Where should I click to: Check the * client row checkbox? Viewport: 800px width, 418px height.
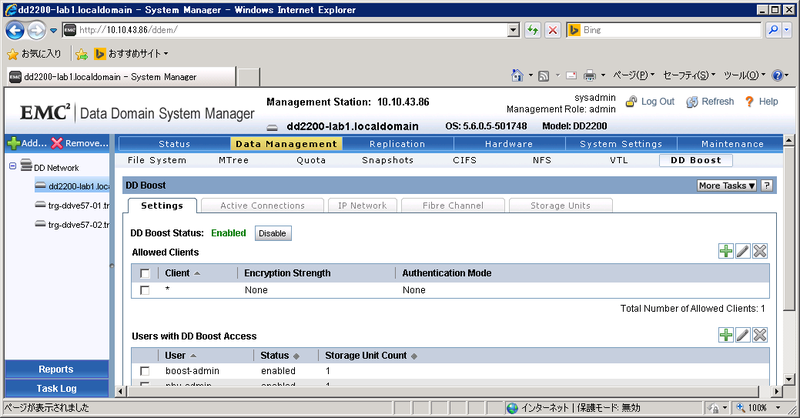point(145,290)
